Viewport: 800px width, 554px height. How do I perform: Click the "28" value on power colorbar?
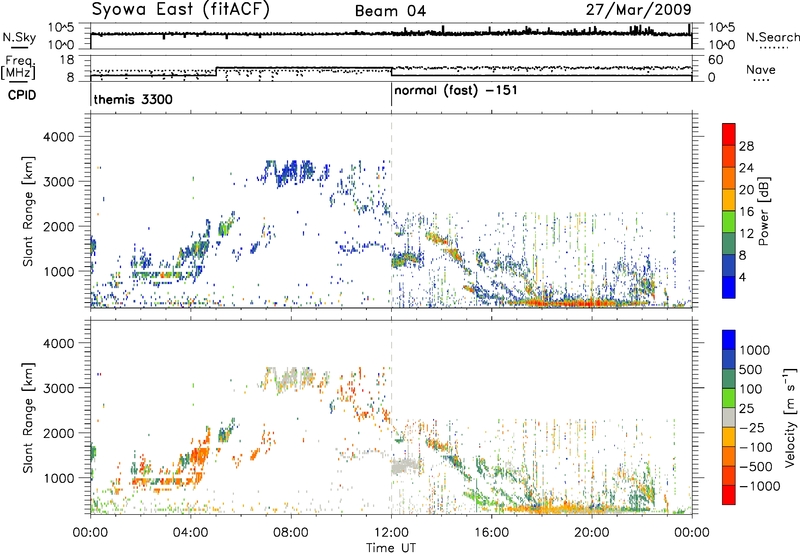(x=746, y=146)
